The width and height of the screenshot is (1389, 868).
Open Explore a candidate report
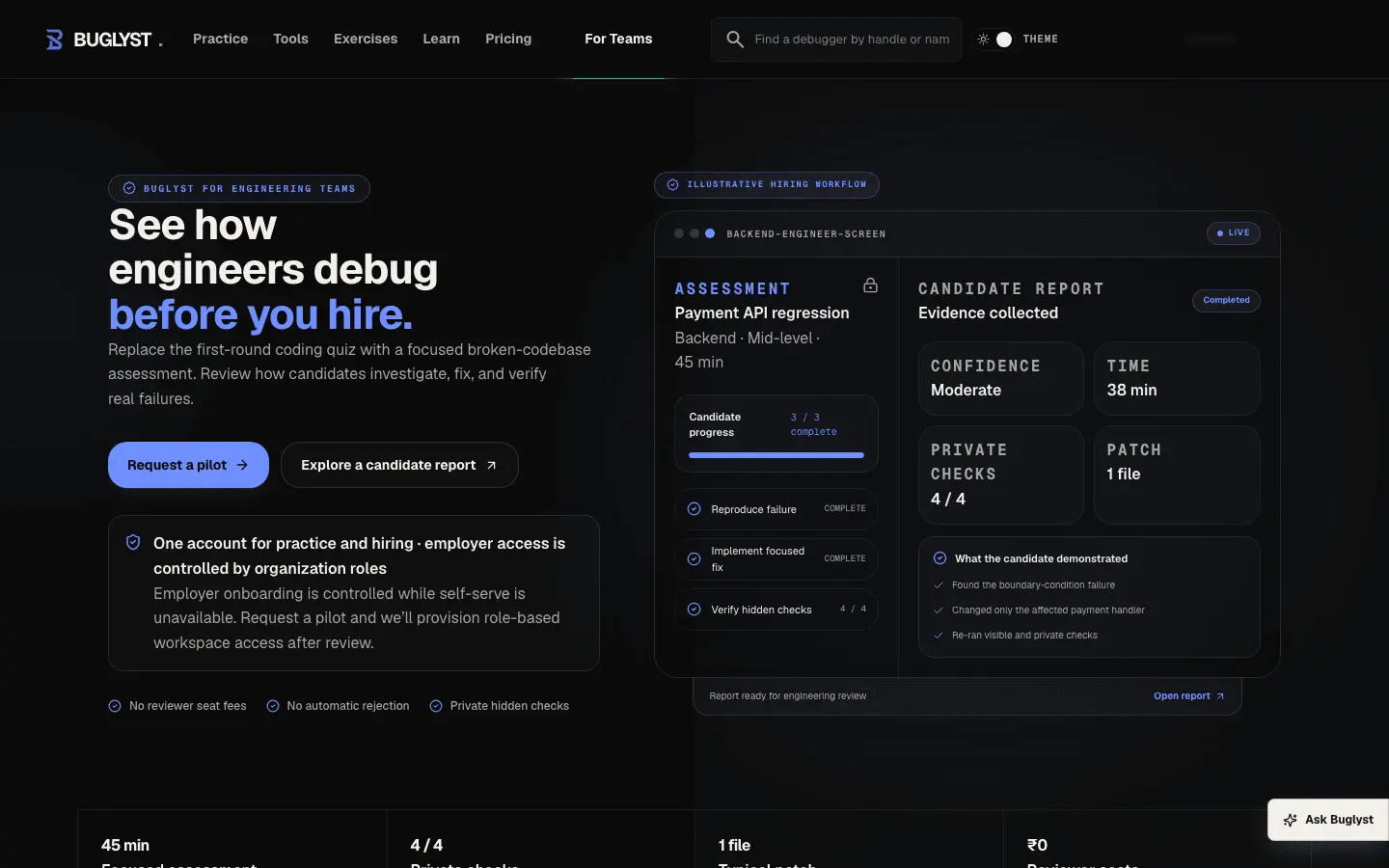tap(399, 465)
